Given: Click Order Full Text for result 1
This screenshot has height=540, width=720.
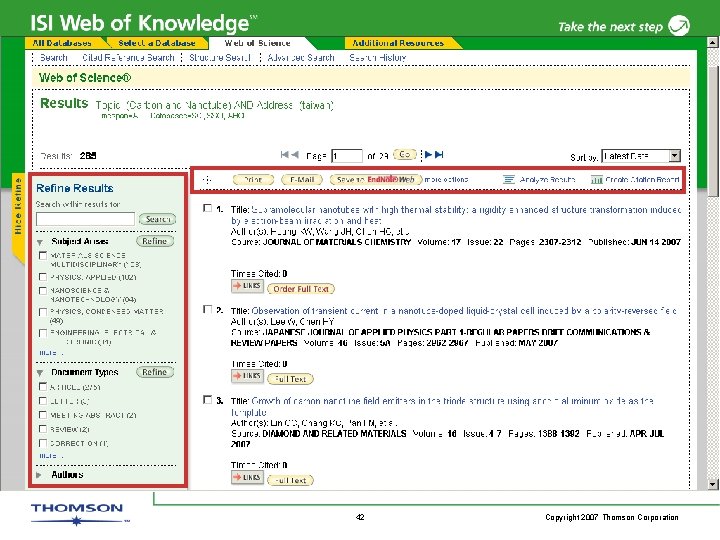Looking at the screenshot, I should (301, 289).
